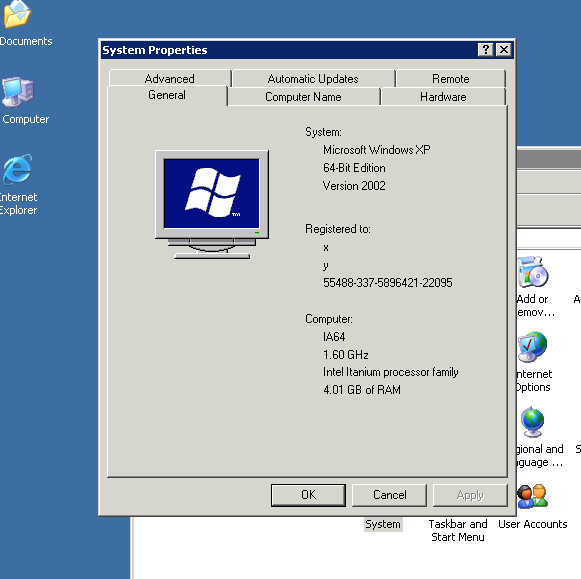Open Add or Remove Programs icon
Image resolution: width=581 pixels, height=579 pixels.
[x=533, y=272]
